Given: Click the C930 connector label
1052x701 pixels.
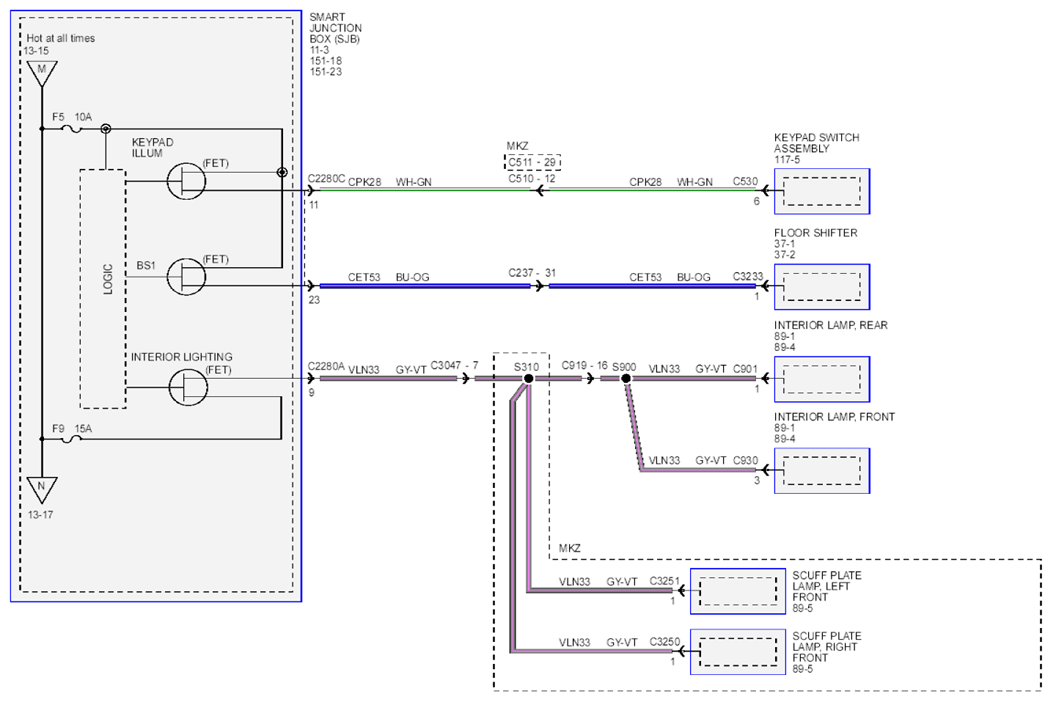Looking at the screenshot, I should pyautogui.click(x=745, y=461).
